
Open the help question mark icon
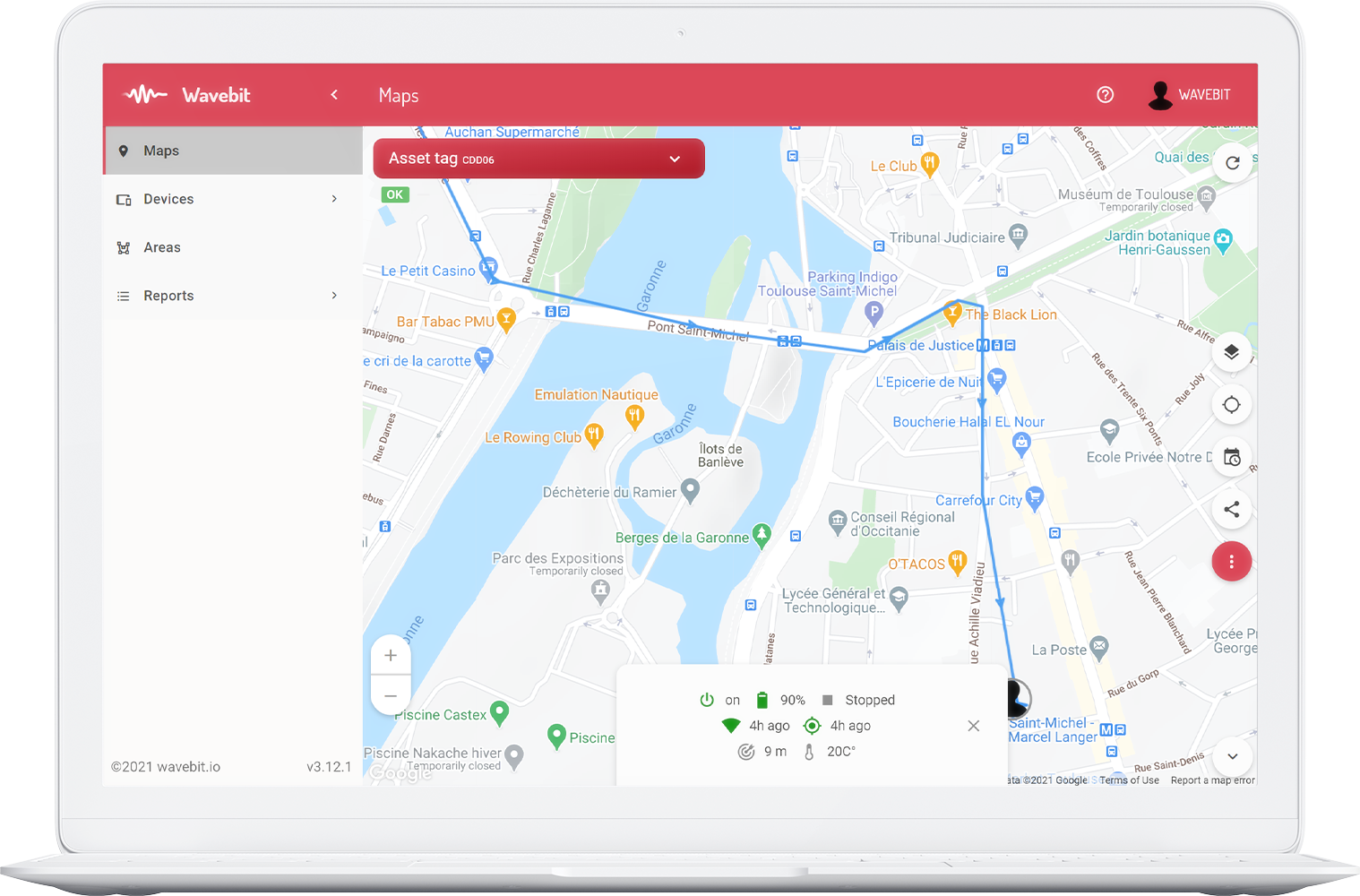pos(1106,95)
